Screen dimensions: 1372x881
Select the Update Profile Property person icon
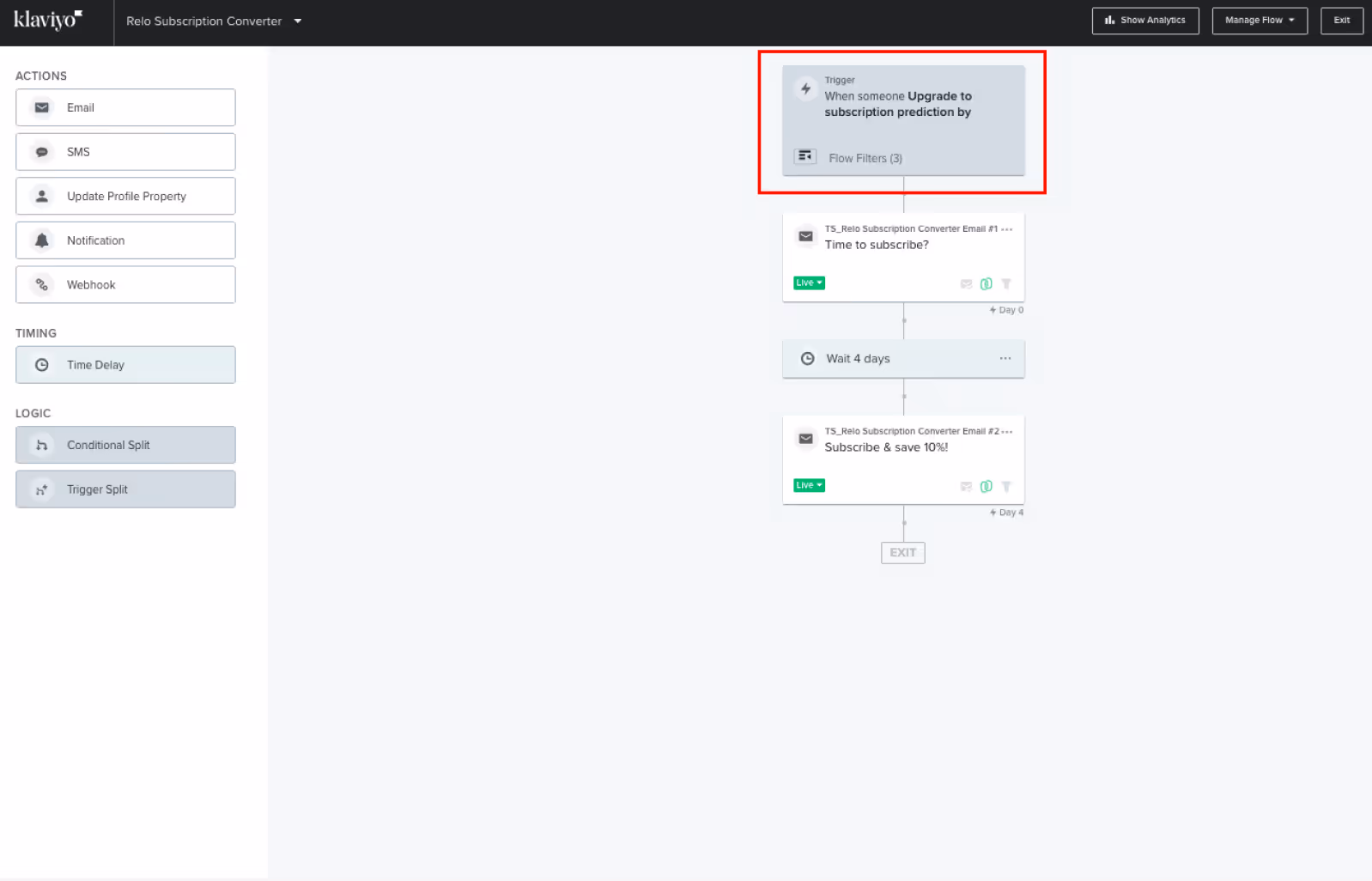41,196
